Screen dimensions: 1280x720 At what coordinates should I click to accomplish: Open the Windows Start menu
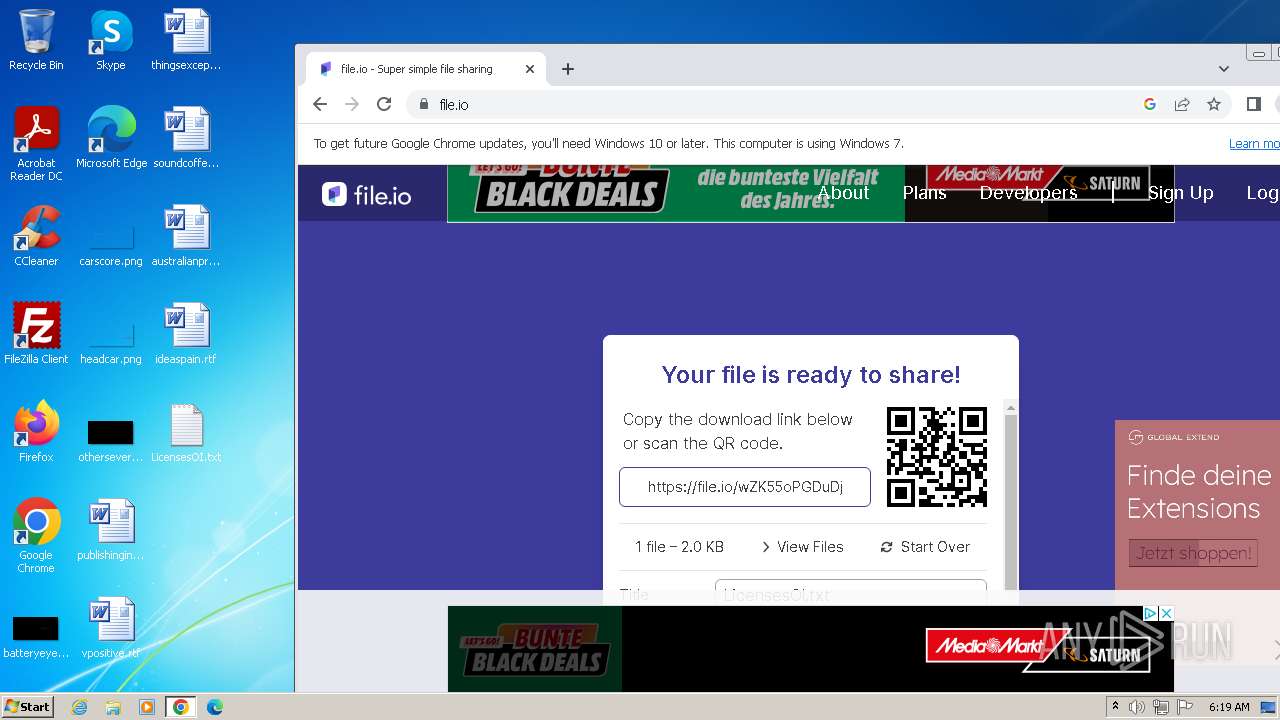pyautogui.click(x=28, y=706)
